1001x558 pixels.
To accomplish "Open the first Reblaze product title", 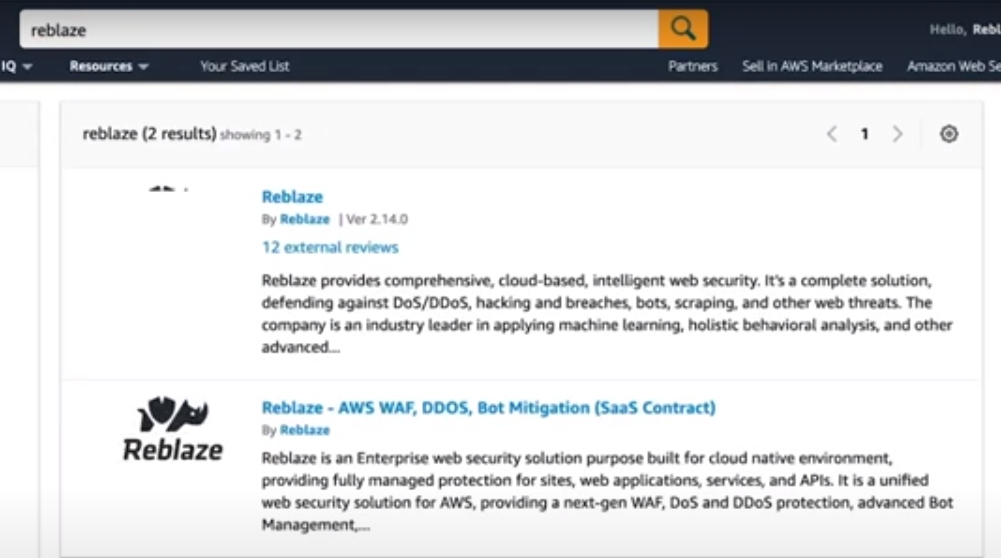I will [292, 197].
